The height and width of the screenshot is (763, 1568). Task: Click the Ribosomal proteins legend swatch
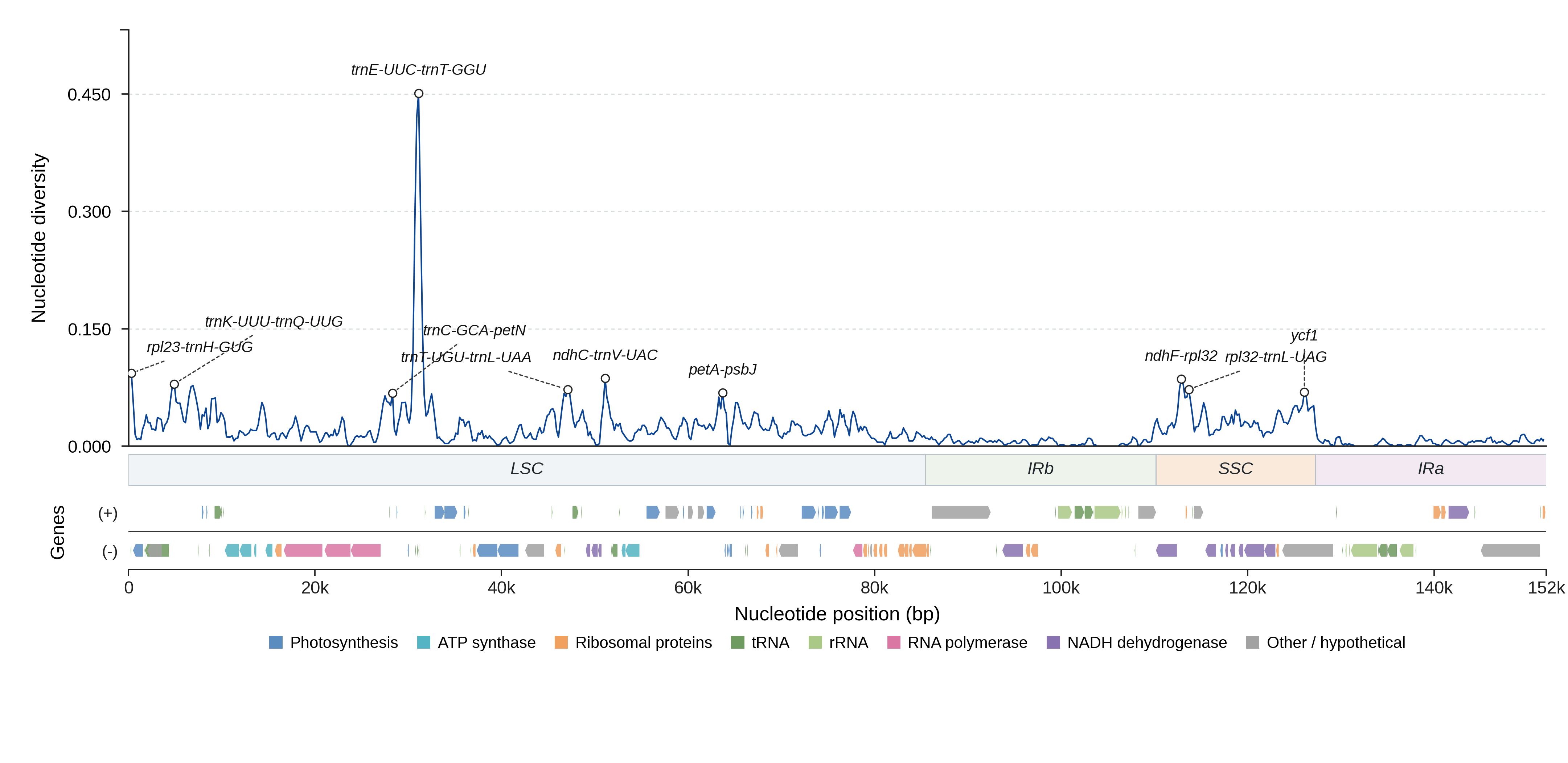[561, 642]
